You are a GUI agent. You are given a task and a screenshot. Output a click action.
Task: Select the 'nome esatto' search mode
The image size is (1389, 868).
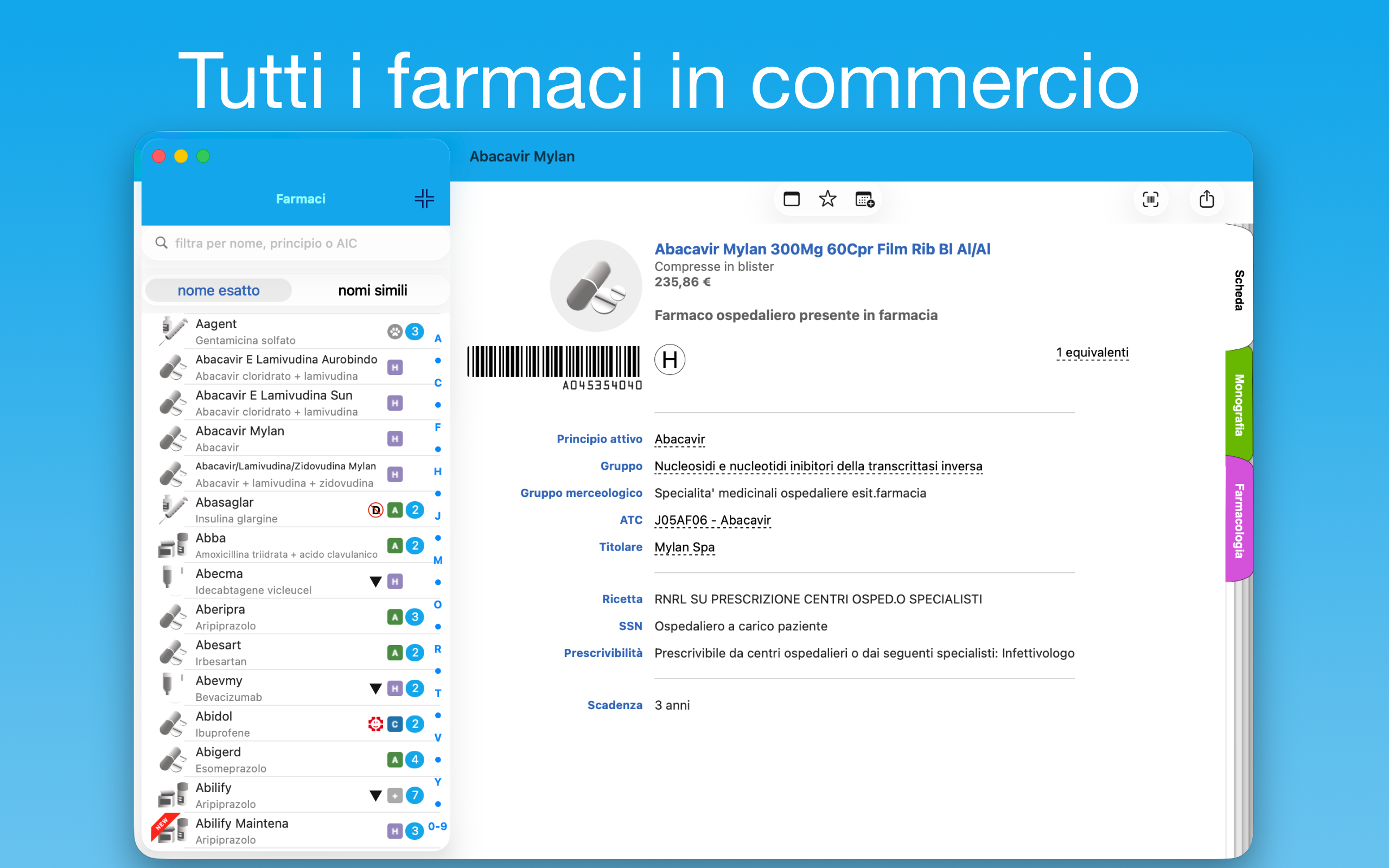(218, 290)
